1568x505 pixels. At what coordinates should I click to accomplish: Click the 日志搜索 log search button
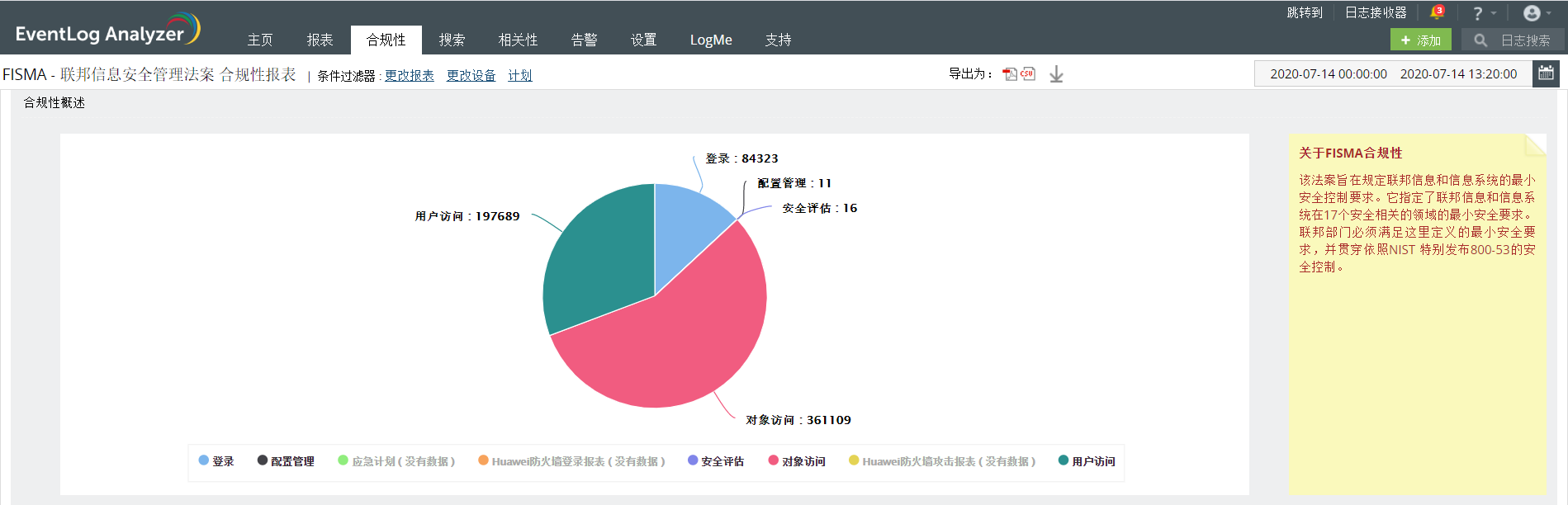(1513, 40)
